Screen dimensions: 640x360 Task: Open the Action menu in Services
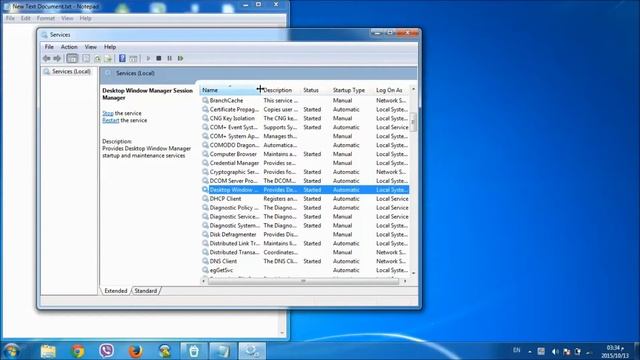[x=69, y=47]
